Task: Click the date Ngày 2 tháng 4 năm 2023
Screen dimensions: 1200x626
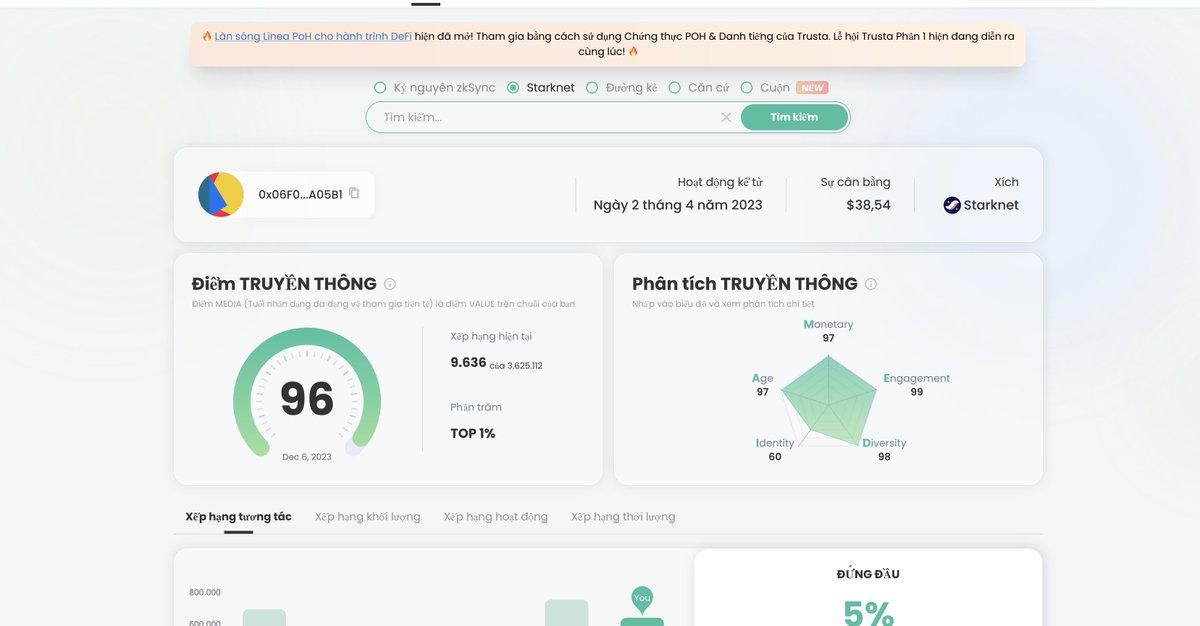Action: (x=678, y=205)
